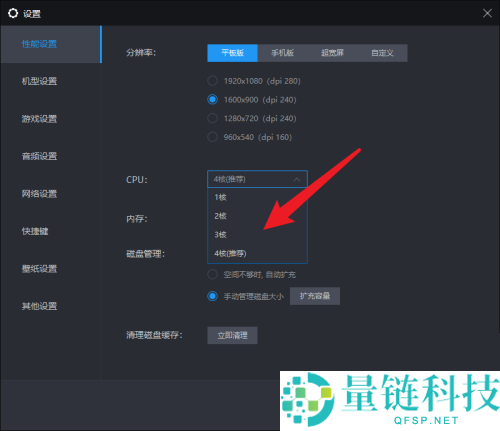
Task: Click 立即清理 to clear disk cache
Action: (232, 335)
